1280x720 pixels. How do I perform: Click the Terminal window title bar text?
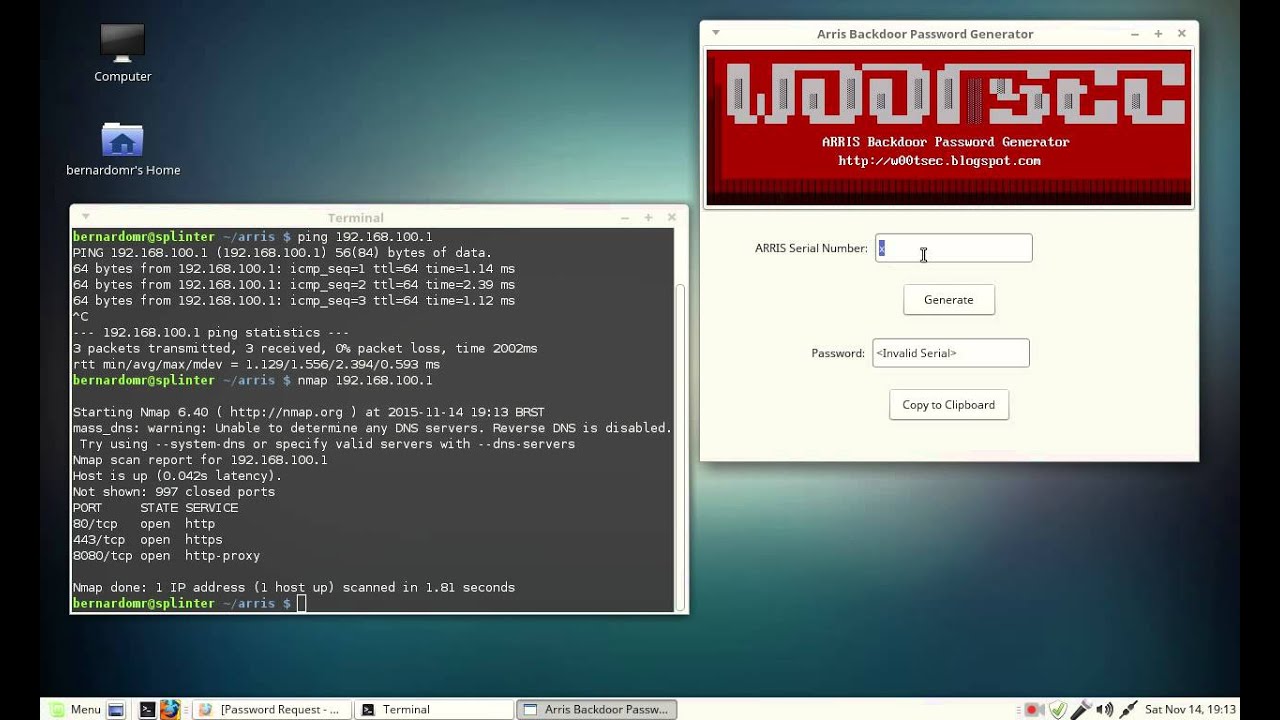pyautogui.click(x=355, y=217)
